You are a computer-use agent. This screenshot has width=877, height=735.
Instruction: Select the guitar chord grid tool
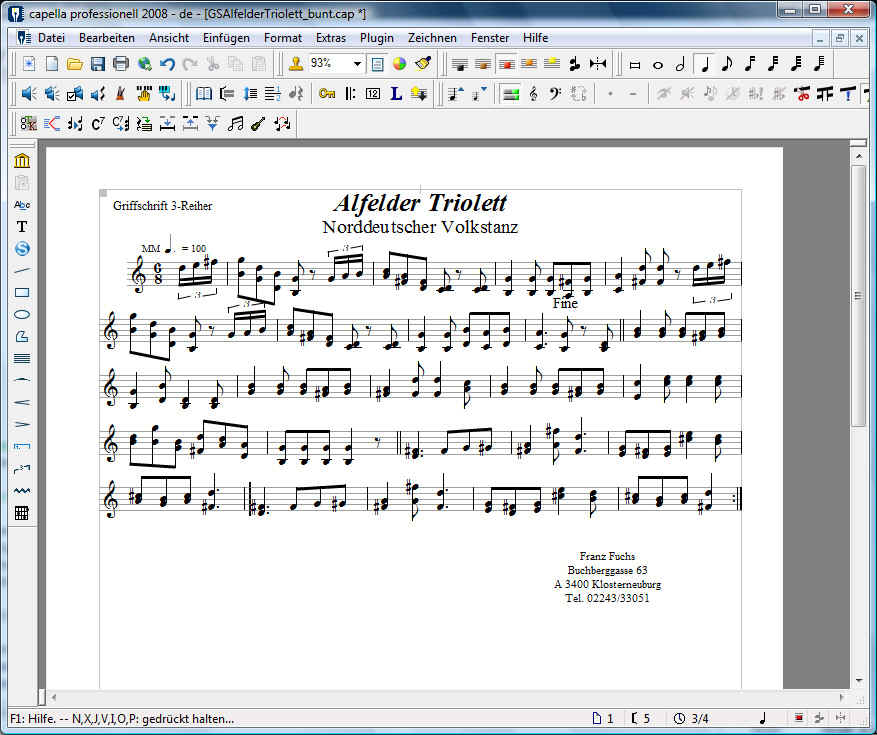pyautogui.click(x=22, y=514)
